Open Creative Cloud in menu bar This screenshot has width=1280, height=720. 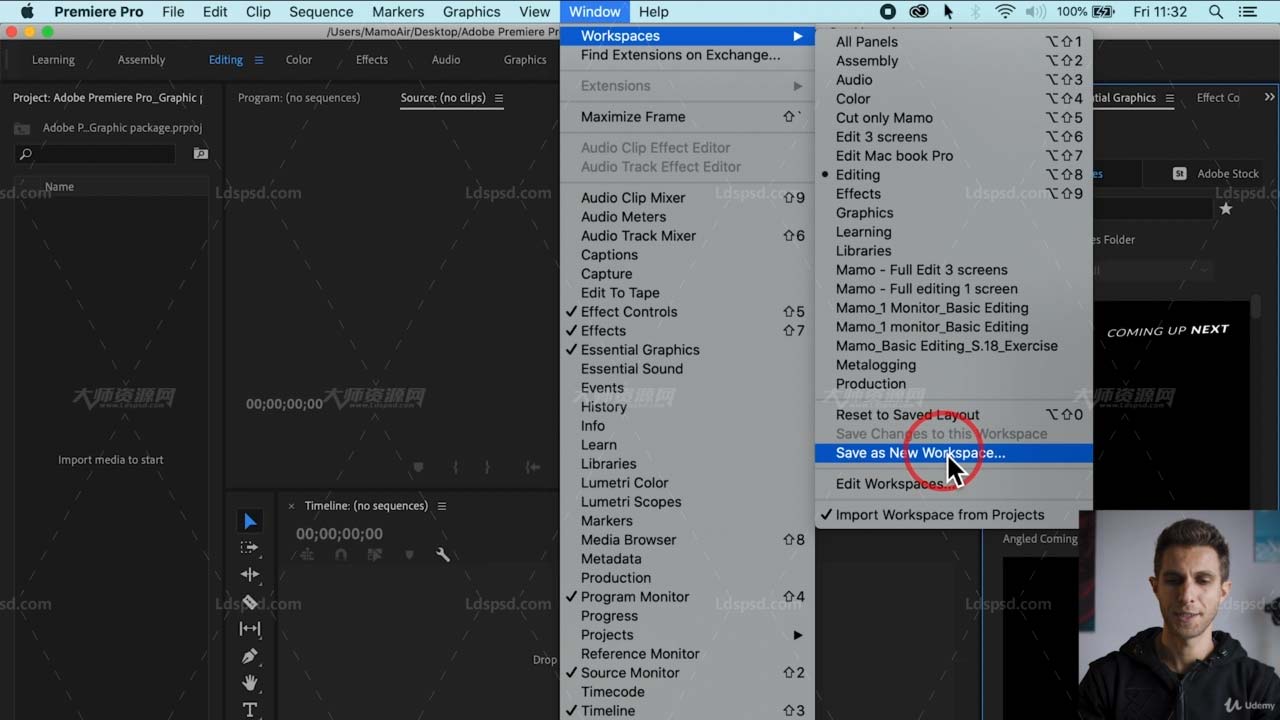coord(919,12)
